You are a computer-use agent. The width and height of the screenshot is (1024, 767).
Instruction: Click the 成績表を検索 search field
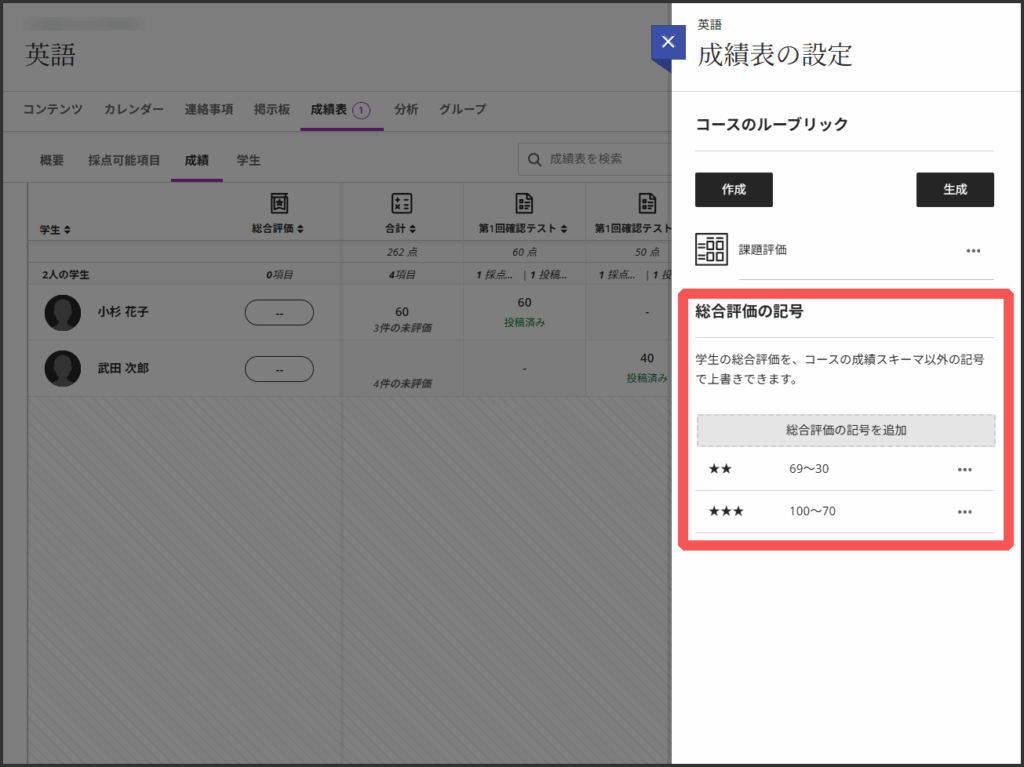tap(600, 159)
